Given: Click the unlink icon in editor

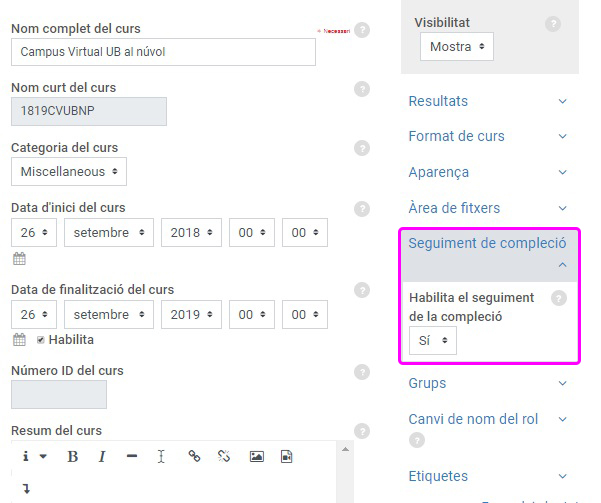Looking at the screenshot, I should (224, 457).
